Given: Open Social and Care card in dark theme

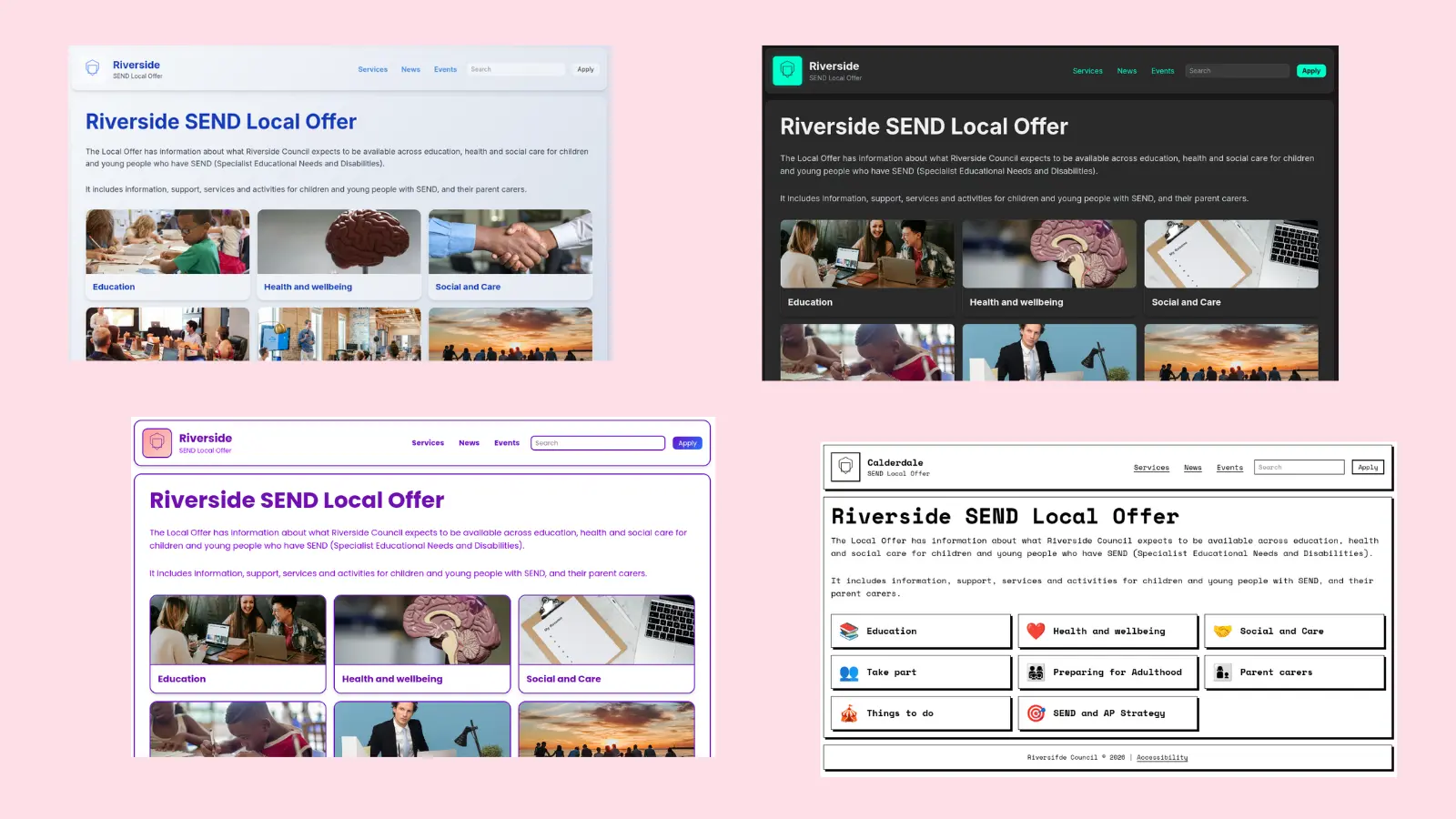Looking at the screenshot, I should [x=1231, y=268].
